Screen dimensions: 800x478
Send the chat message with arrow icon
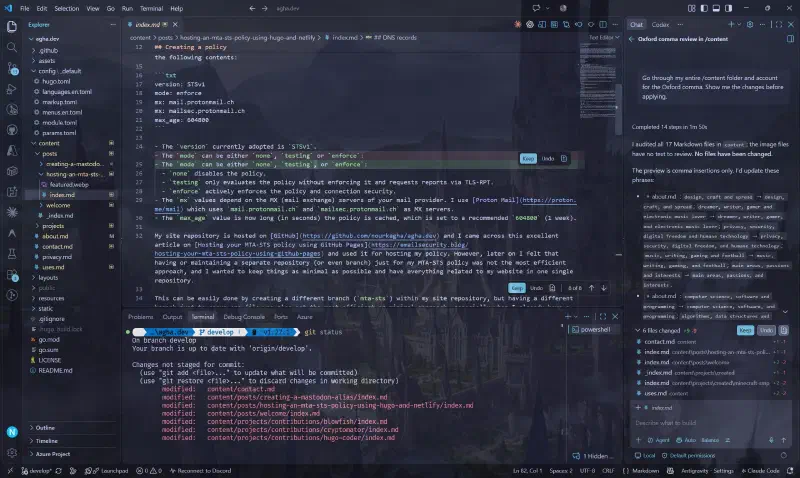[784, 440]
